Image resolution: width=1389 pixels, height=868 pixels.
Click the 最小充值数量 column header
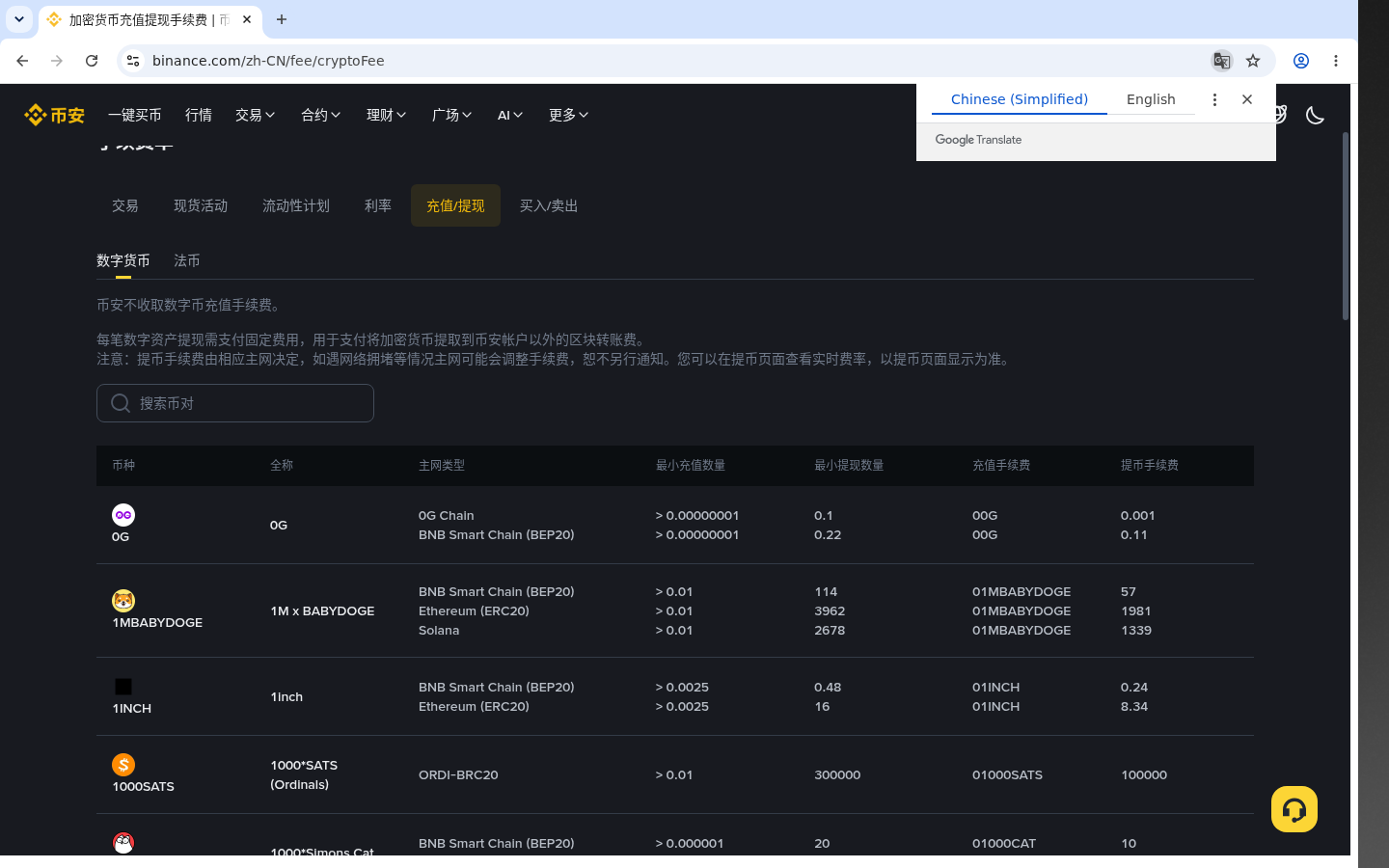691,465
